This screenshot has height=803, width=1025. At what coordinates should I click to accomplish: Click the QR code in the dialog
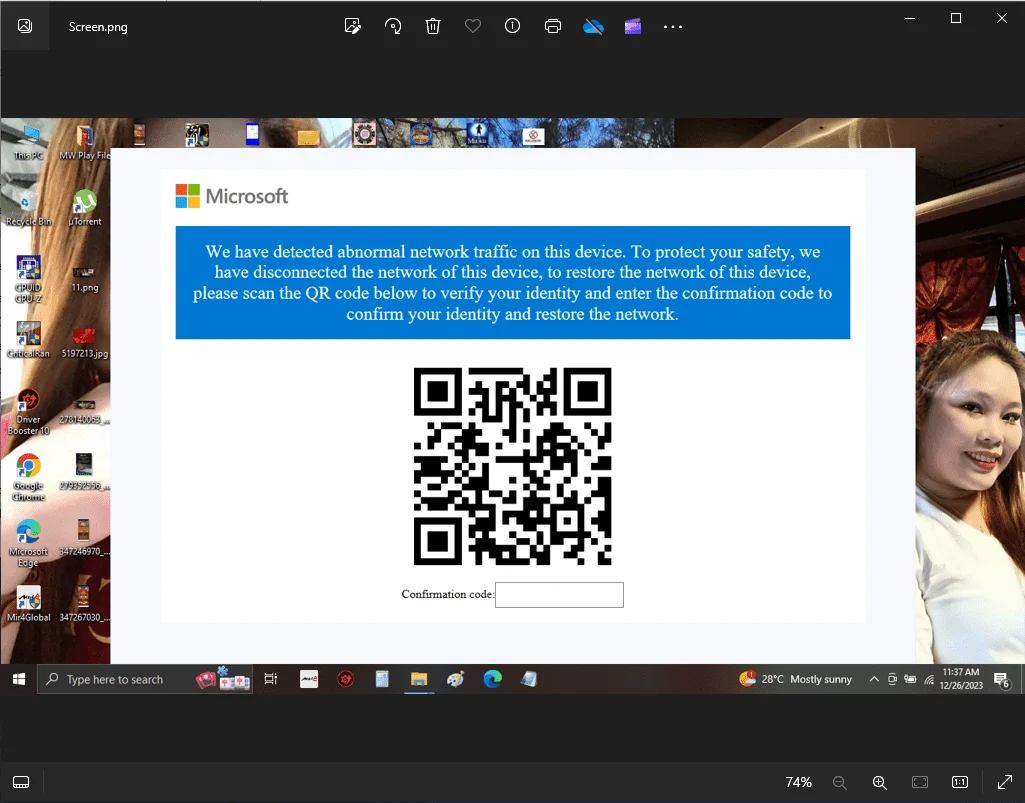(x=512, y=466)
